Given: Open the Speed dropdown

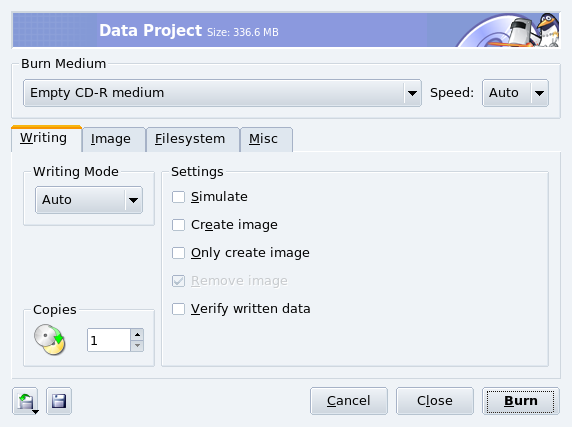Looking at the screenshot, I should [x=515, y=93].
